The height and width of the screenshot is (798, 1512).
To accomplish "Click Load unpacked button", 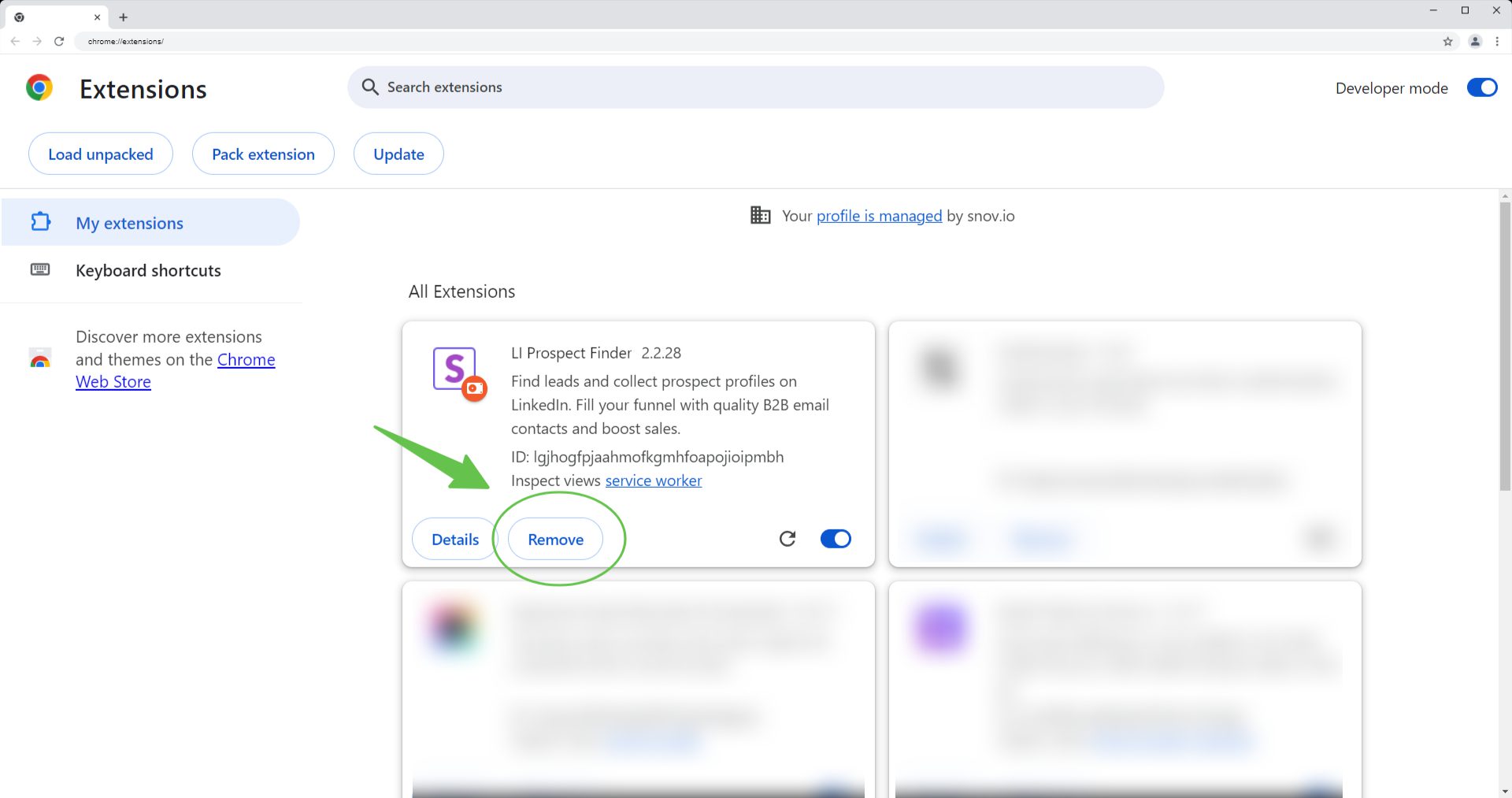I will click(101, 154).
